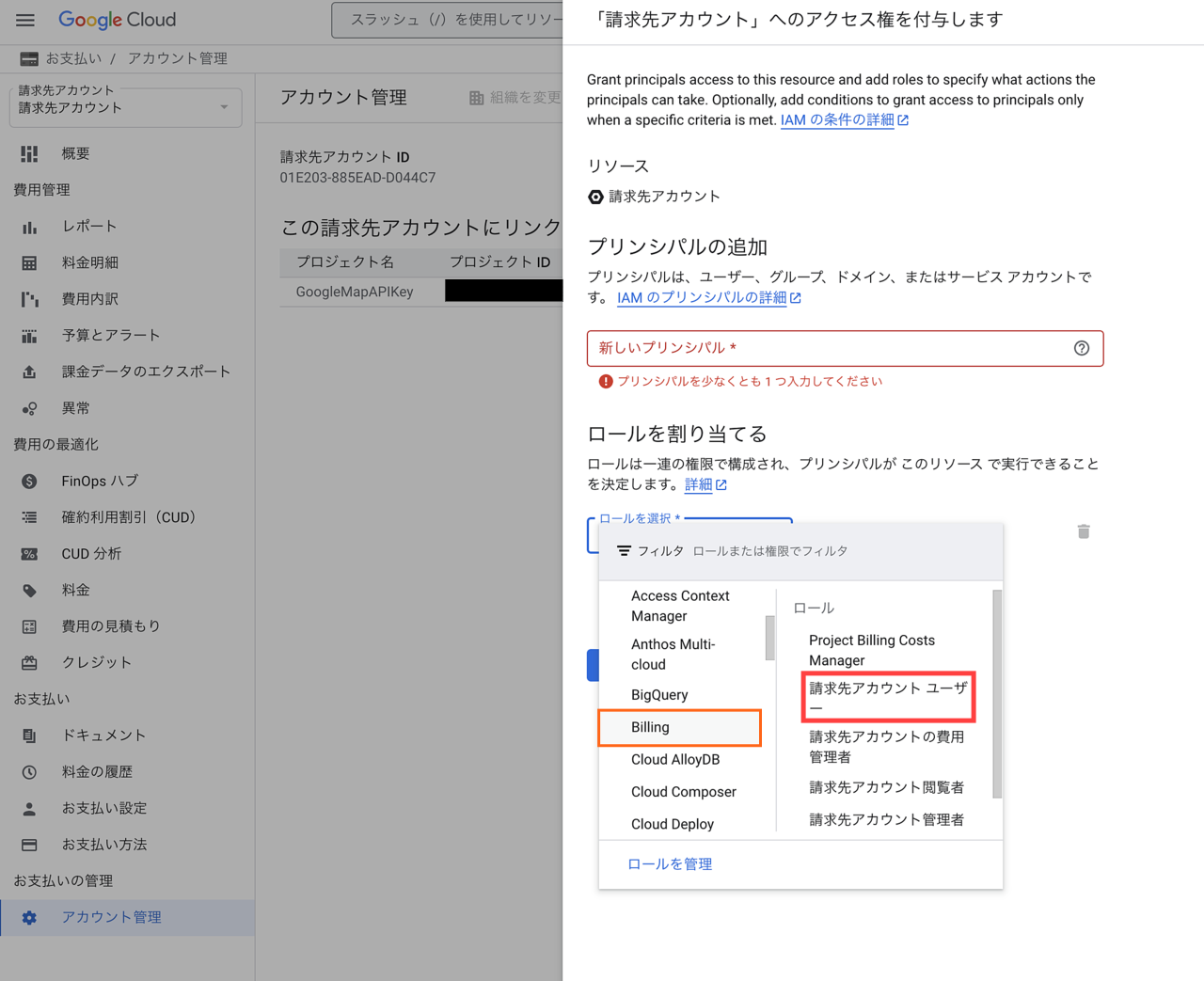Click お支払い breadcrumb link
1204x981 pixels.
point(73,58)
